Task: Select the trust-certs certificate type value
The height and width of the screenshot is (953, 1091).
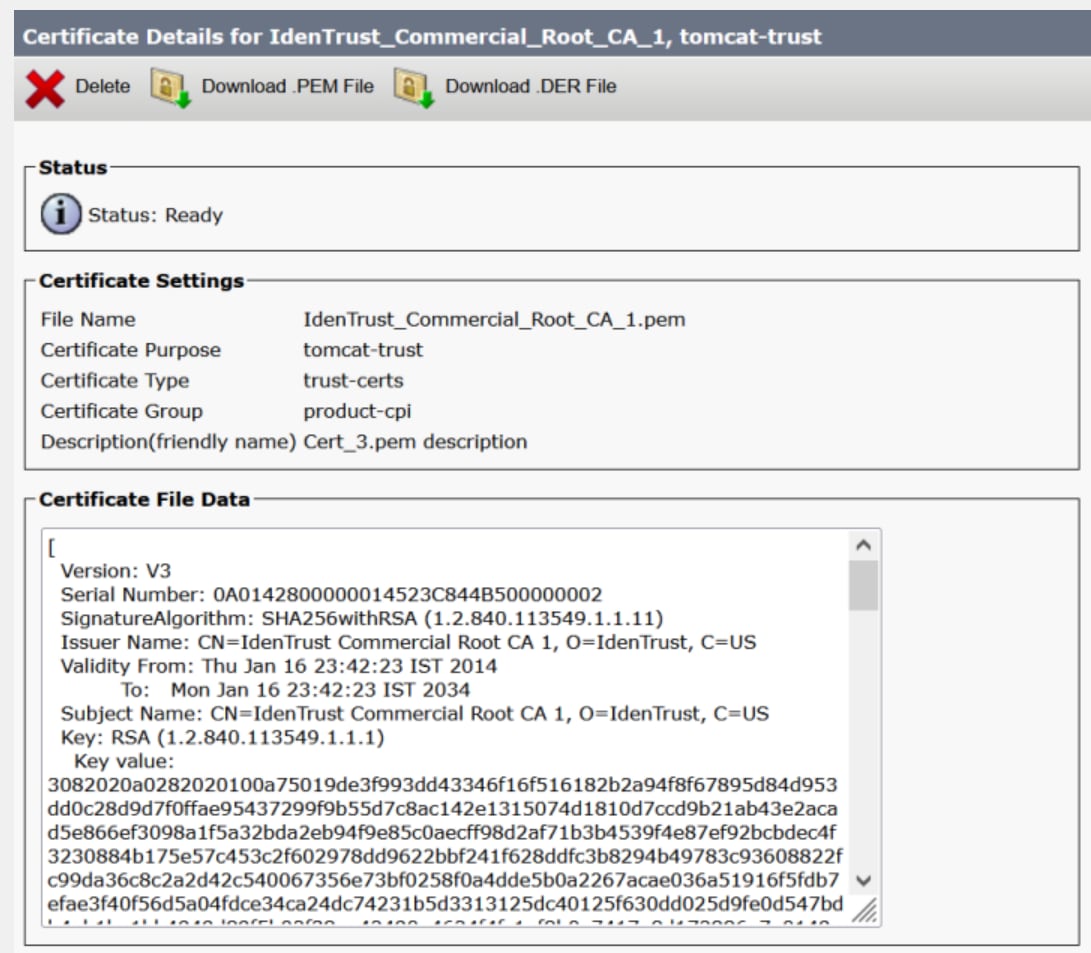Action: click(353, 381)
